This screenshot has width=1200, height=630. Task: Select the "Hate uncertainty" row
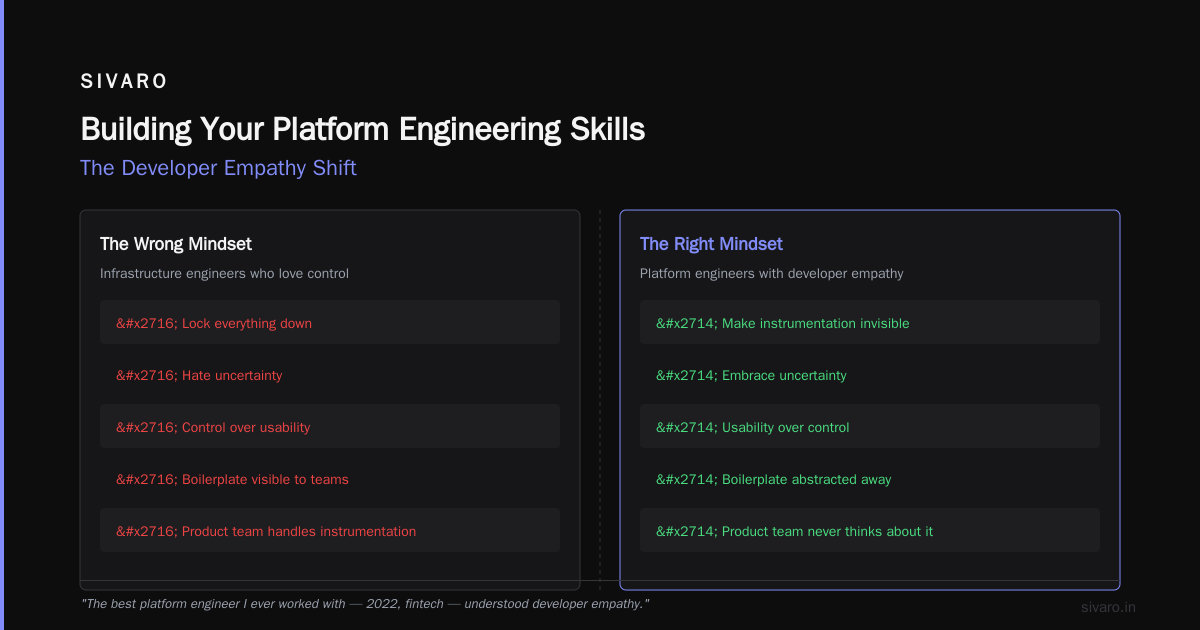click(330, 375)
